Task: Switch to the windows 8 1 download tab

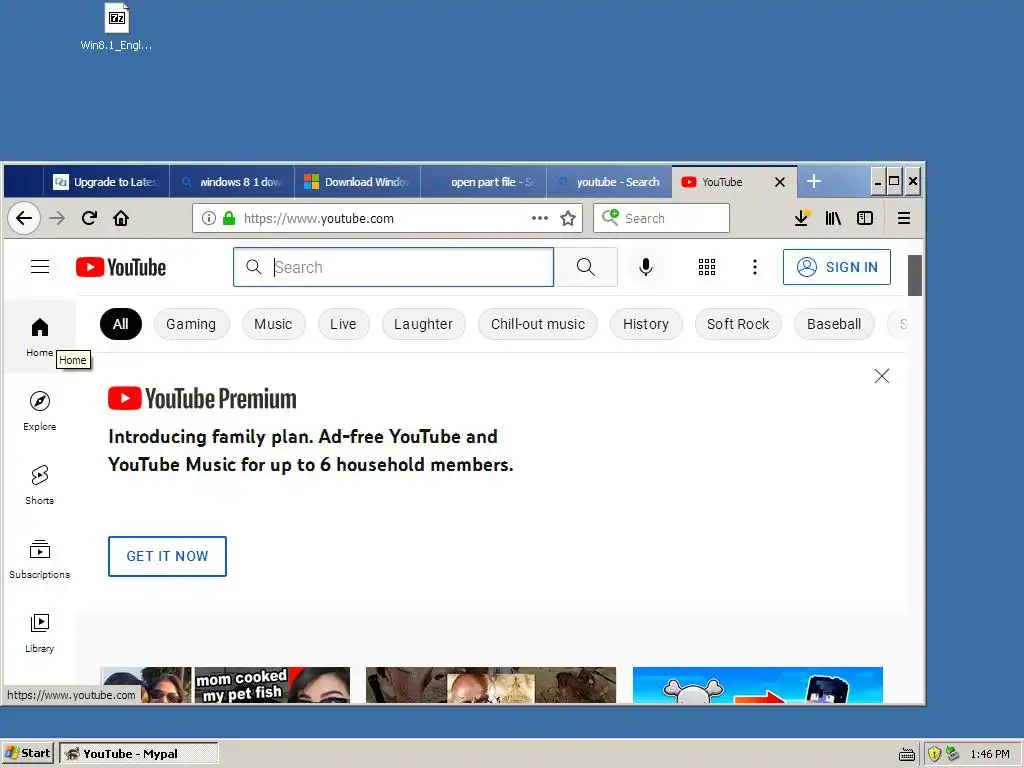Action: pos(232,182)
